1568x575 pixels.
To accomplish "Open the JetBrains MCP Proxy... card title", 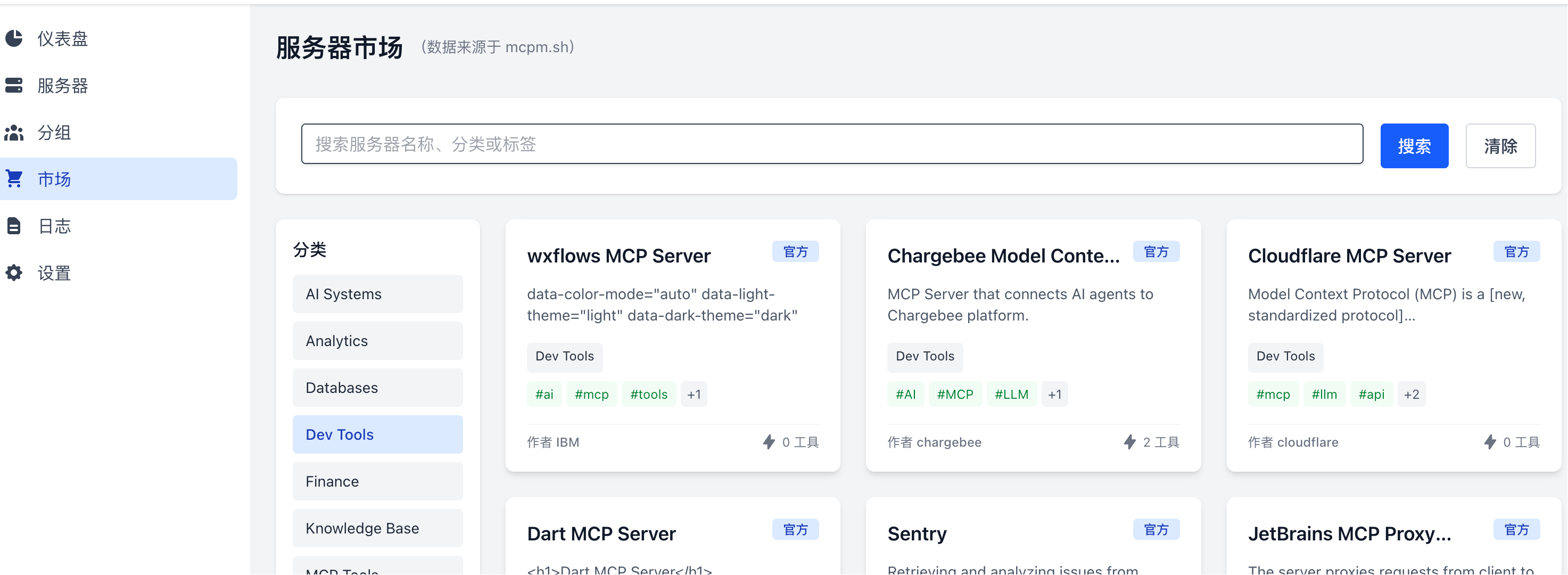I will tap(1349, 533).
